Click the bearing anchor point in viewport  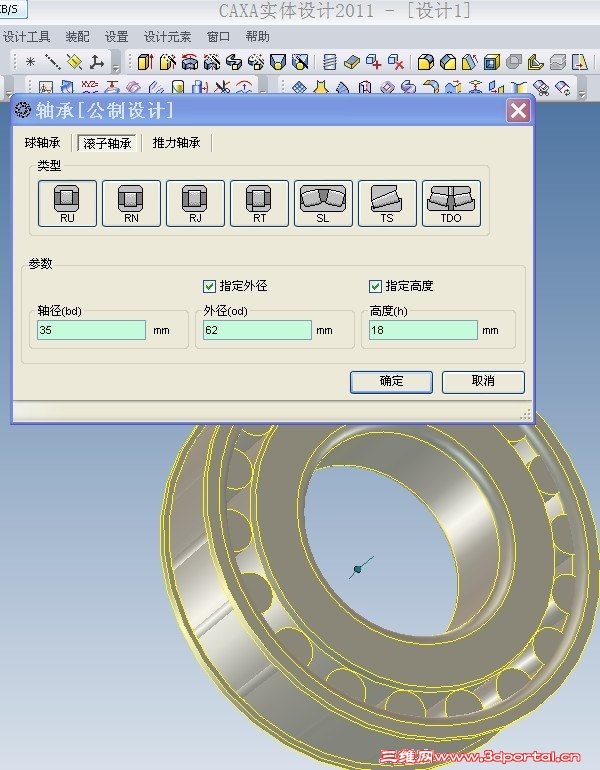click(x=357, y=569)
